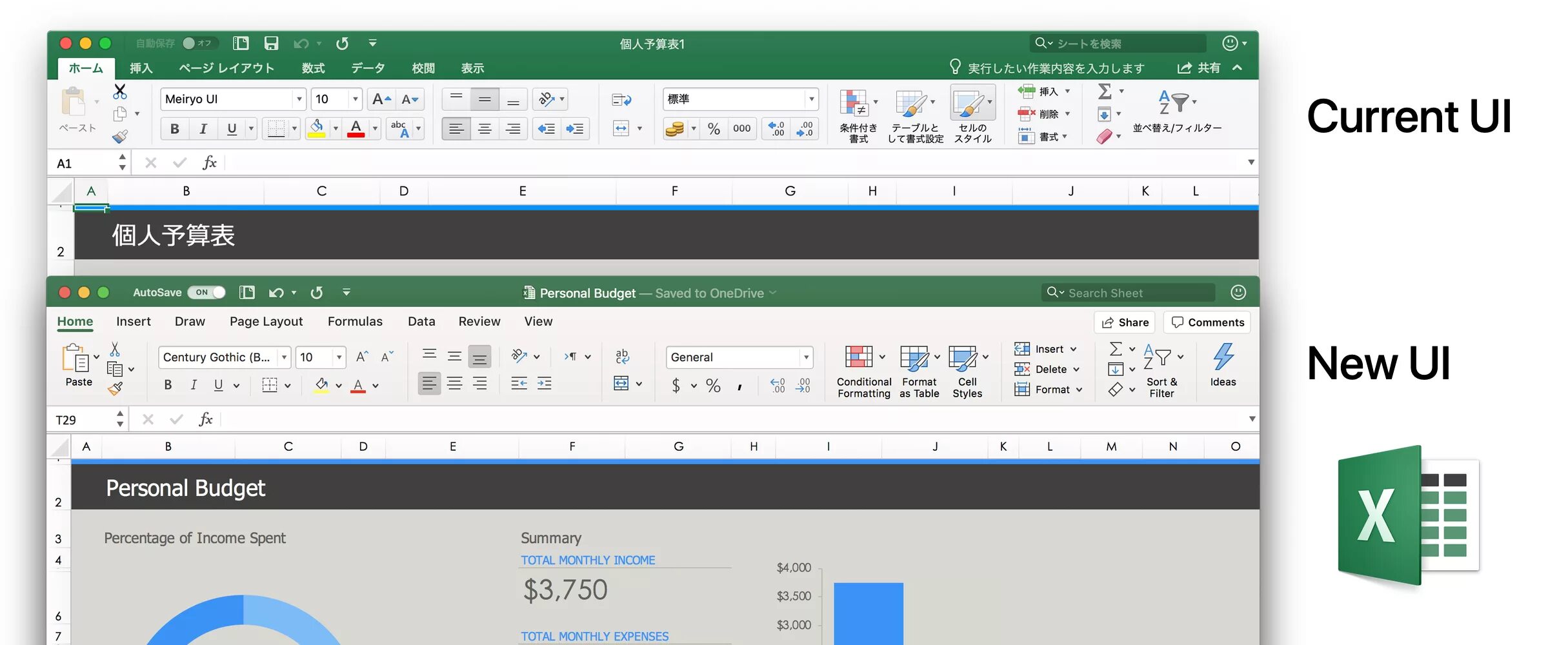Click the Clear eraser icon in Current UI ribbon
The height and width of the screenshot is (645, 1568).
pos(1104,137)
